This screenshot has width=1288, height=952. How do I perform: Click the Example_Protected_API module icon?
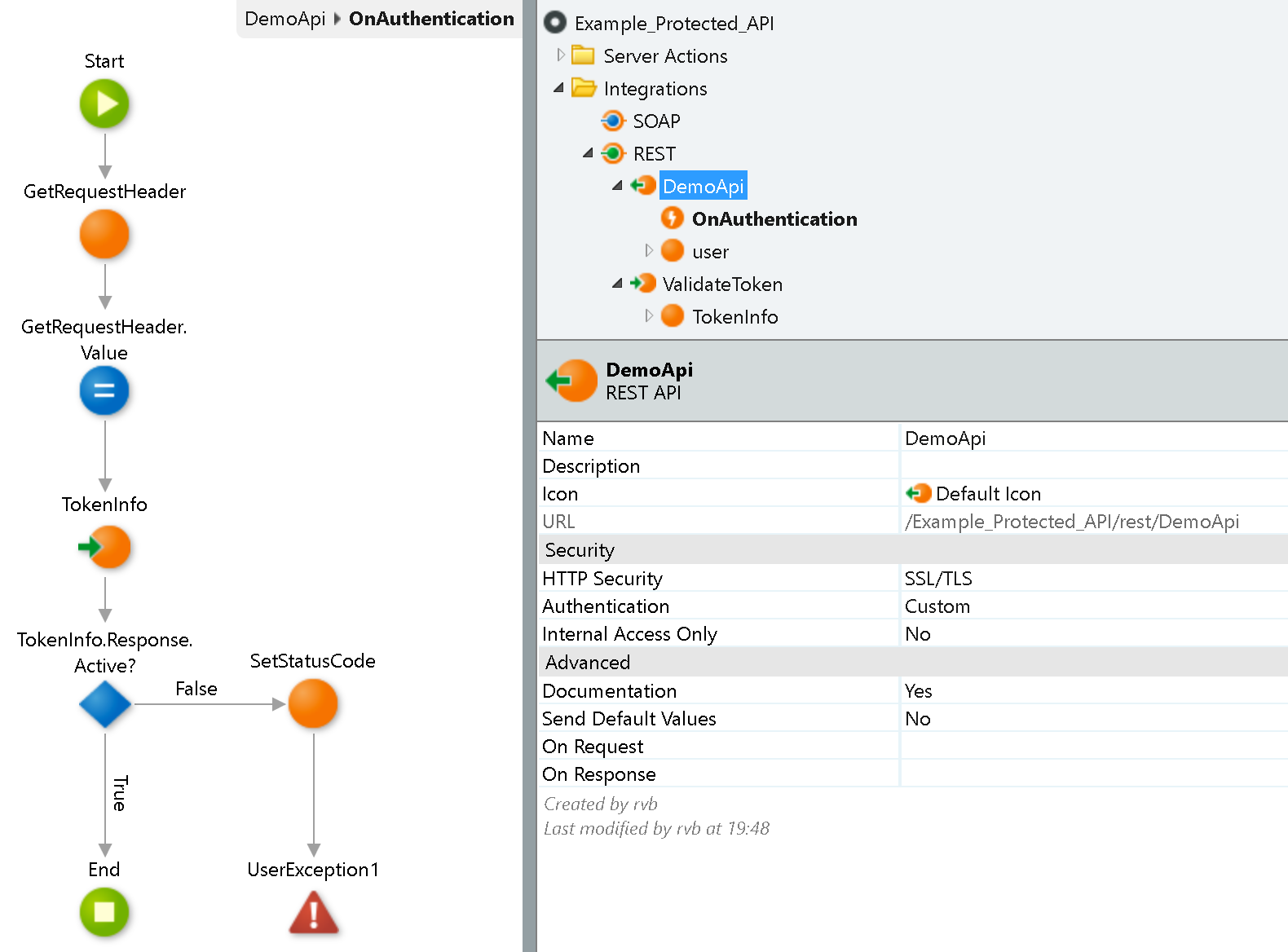point(555,23)
